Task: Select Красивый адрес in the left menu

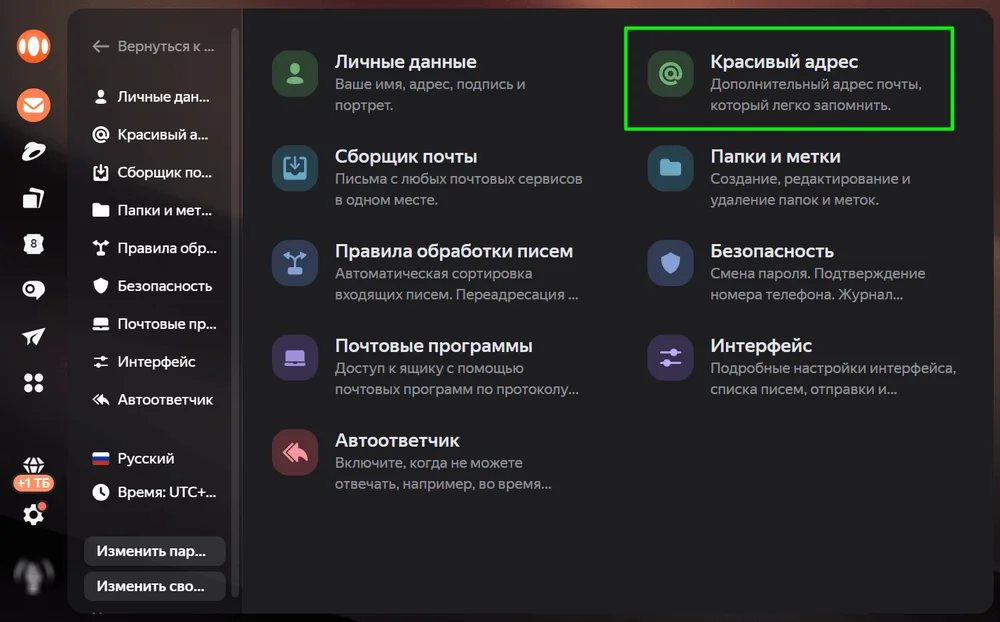Action: (x=153, y=135)
